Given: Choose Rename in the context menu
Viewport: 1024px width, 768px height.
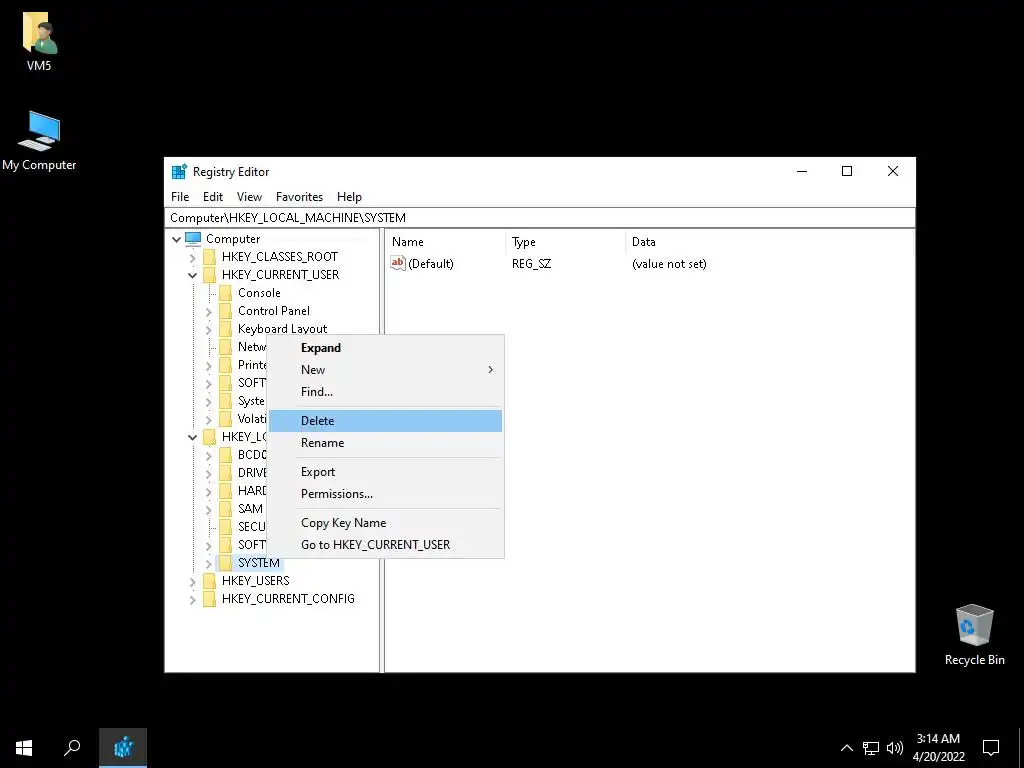Looking at the screenshot, I should [x=385, y=443].
